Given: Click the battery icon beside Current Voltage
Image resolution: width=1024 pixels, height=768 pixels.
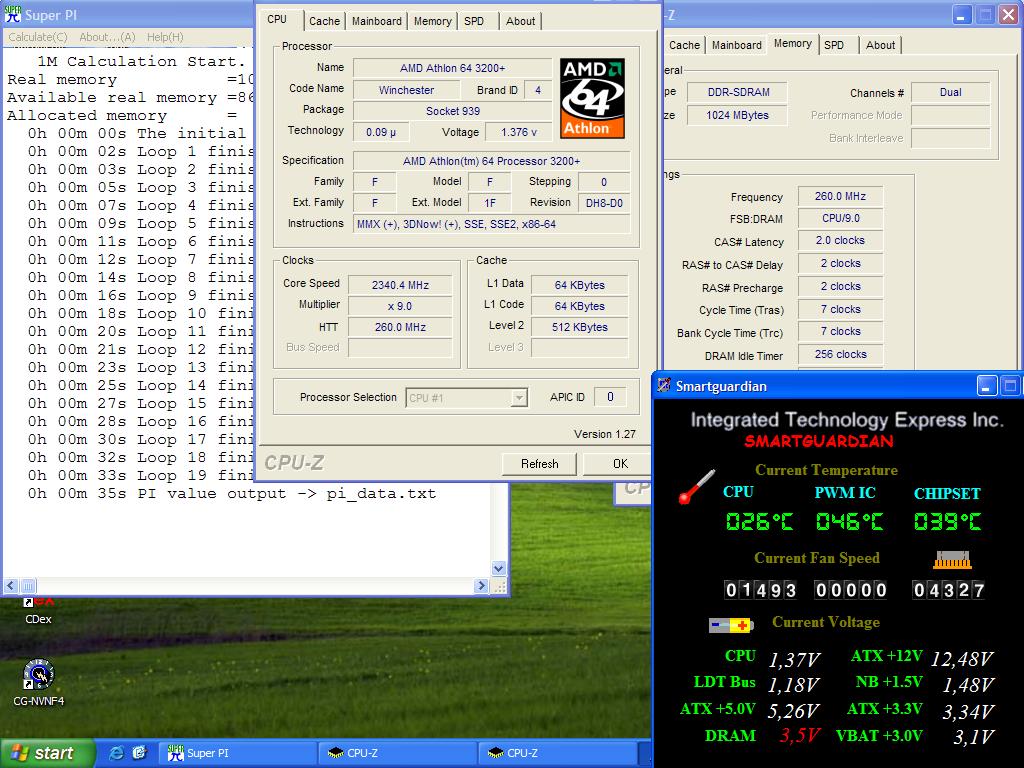Looking at the screenshot, I should point(731,625).
